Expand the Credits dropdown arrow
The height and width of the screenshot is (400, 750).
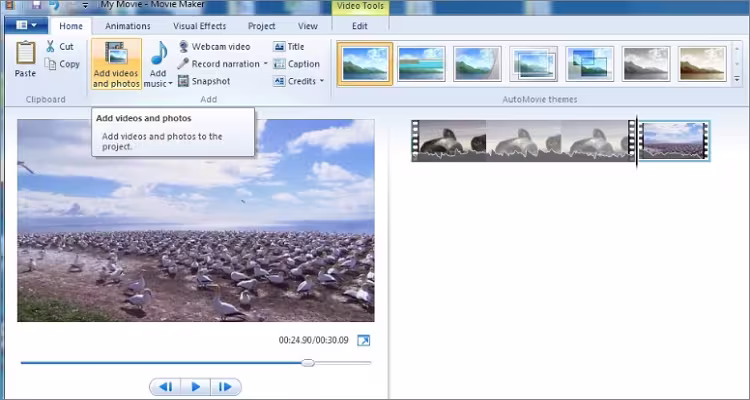click(x=322, y=81)
